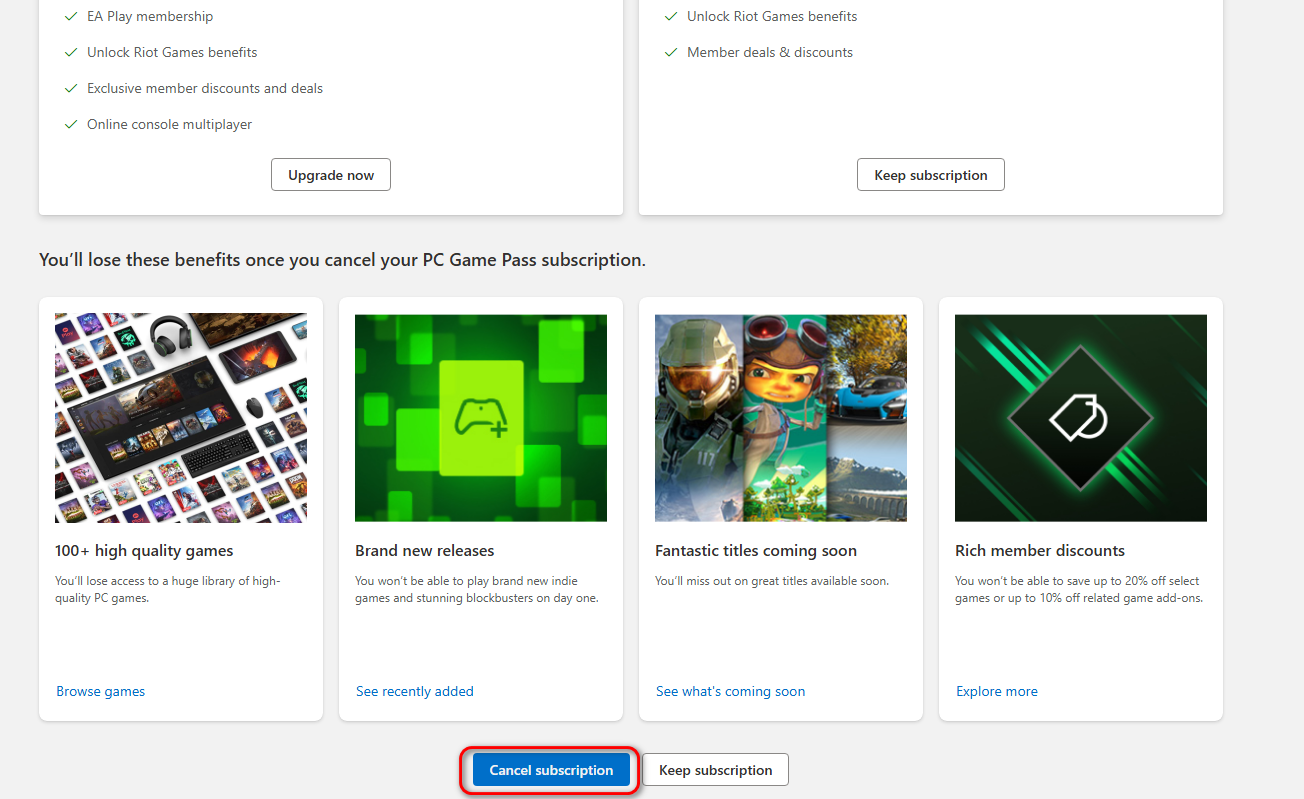Choose Keep subscription beside Cancel subscription
Viewport: 1304px width, 799px height.
[716, 770]
